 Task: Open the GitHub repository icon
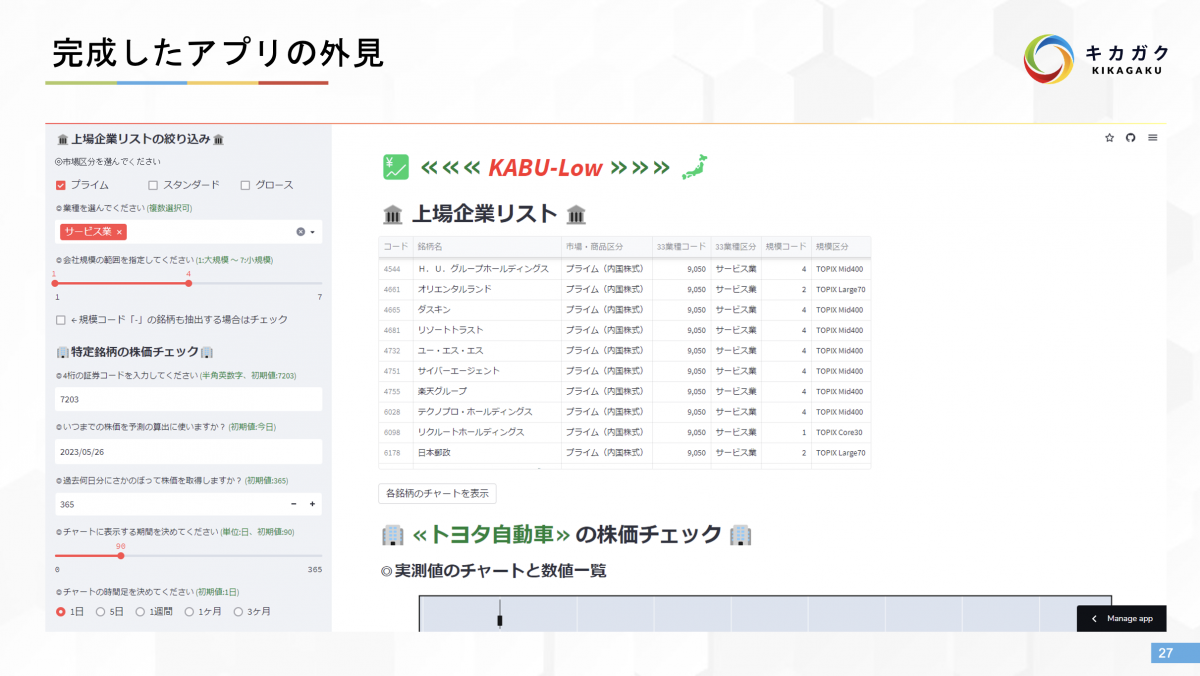coord(1131,138)
